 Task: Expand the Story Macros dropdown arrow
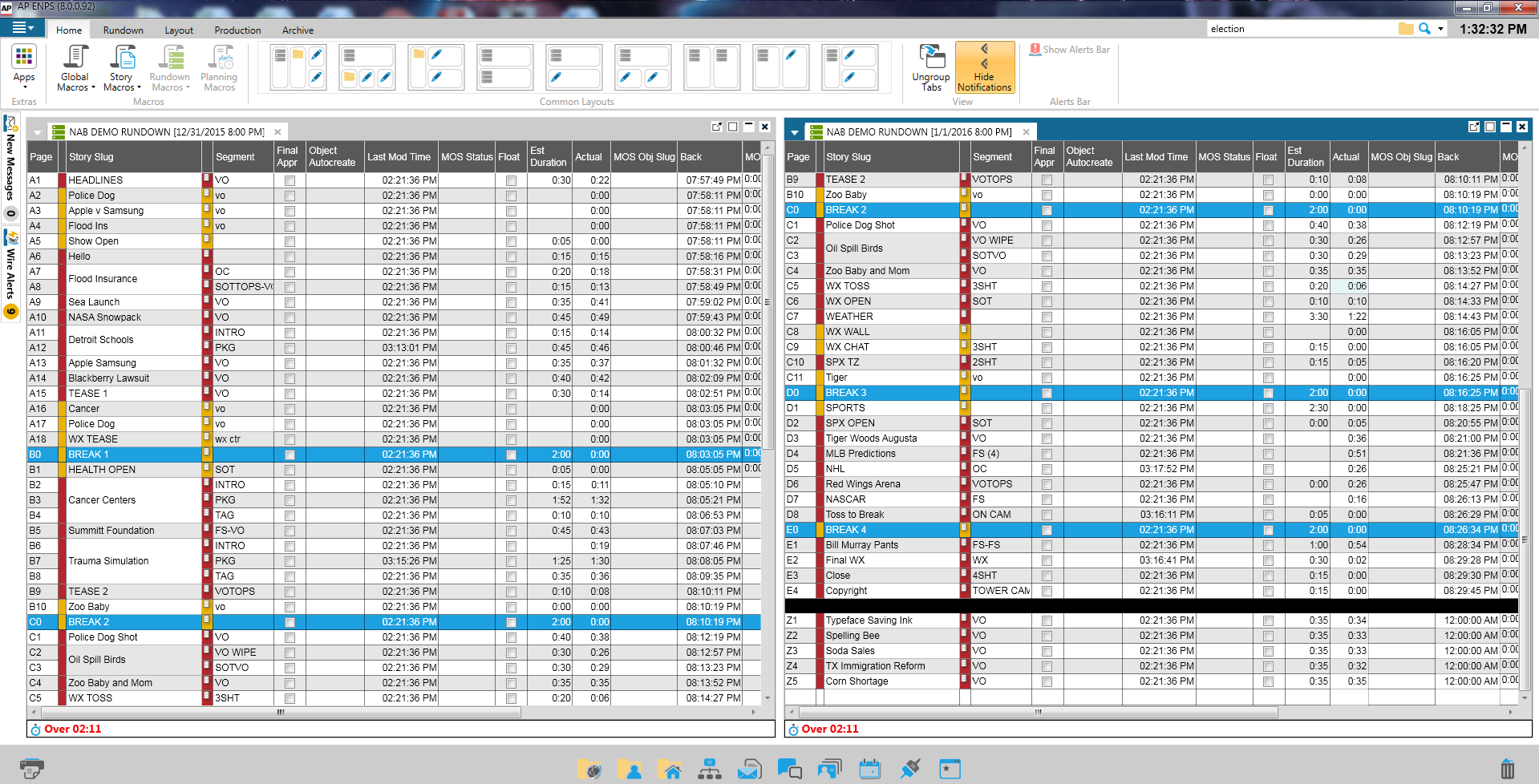coord(140,87)
